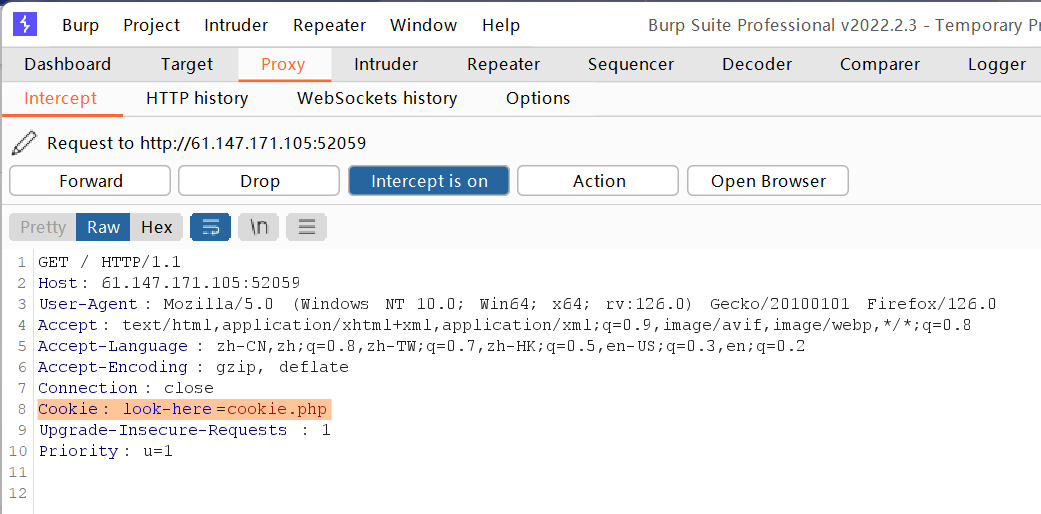Click the Accept-Encoding header line

193,367
